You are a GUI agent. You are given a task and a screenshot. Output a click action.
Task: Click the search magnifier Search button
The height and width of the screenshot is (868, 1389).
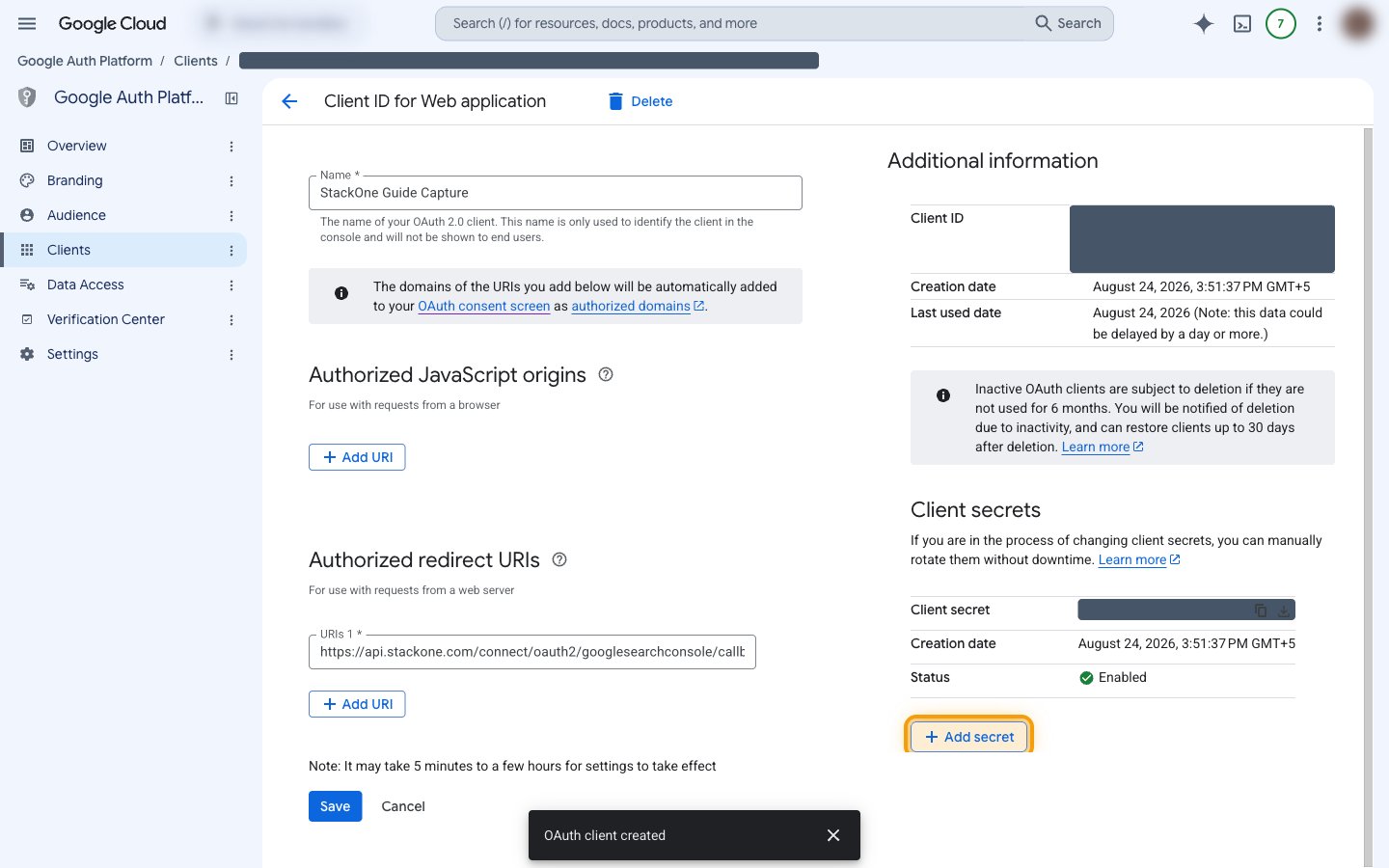point(1068,23)
